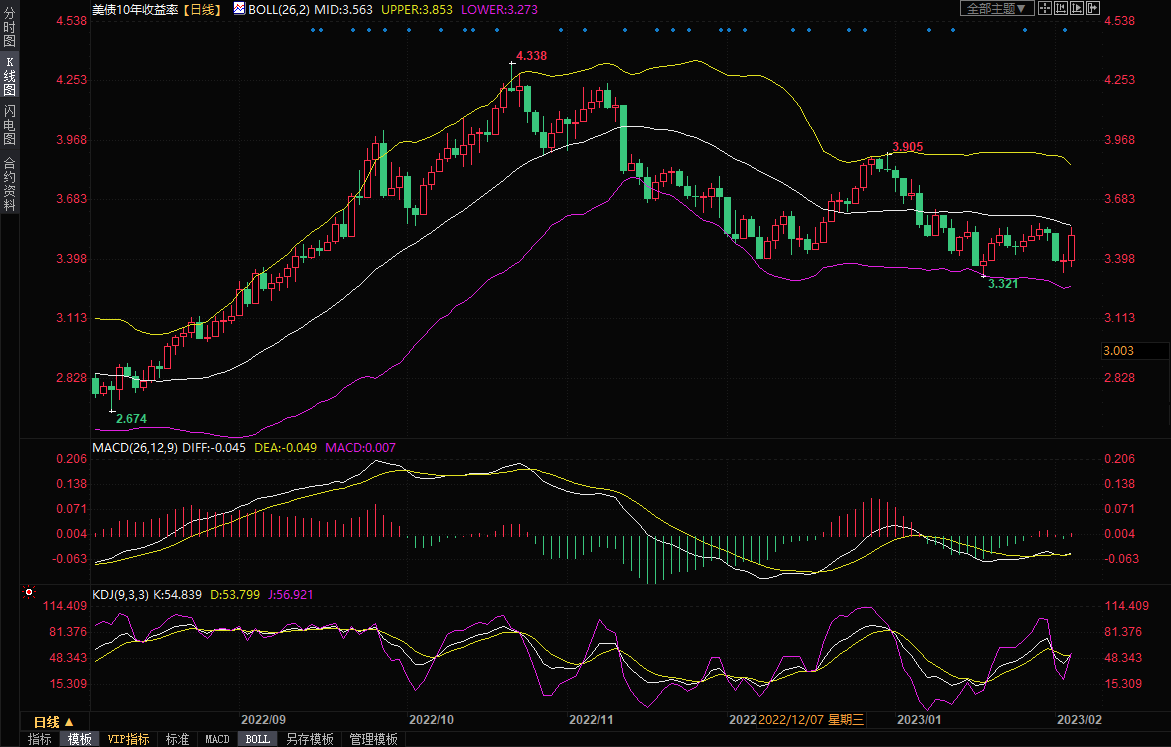
Task: Click the 4.338 peak price marker
Action: click(x=531, y=56)
